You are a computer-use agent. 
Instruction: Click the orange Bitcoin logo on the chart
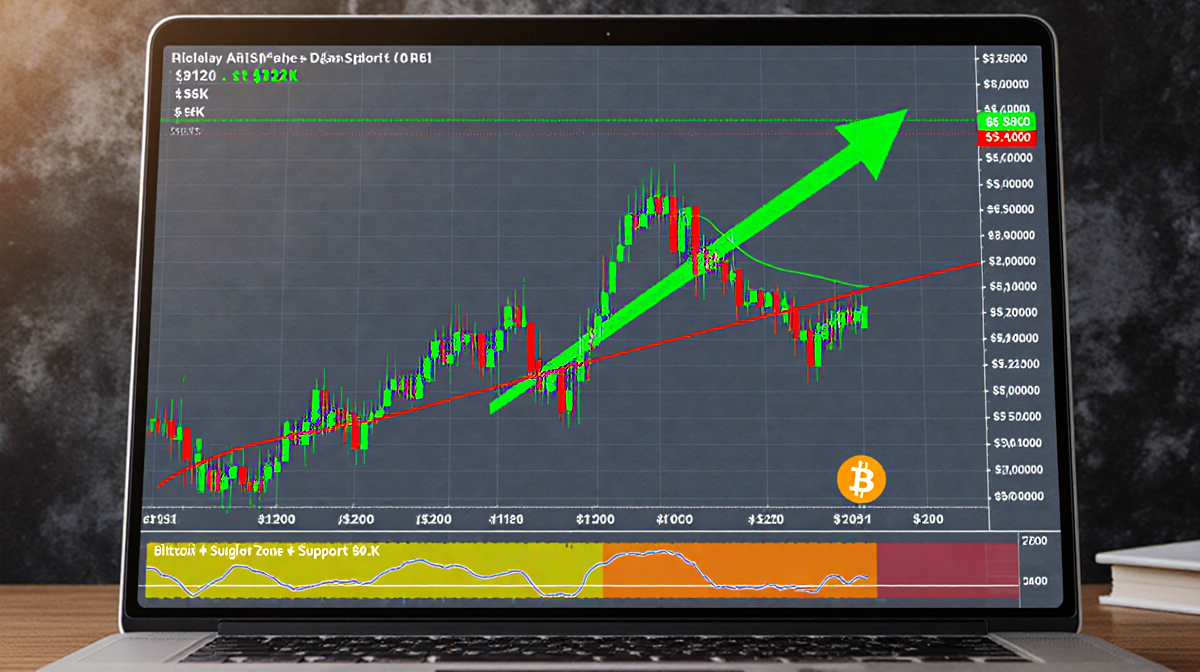pos(861,478)
